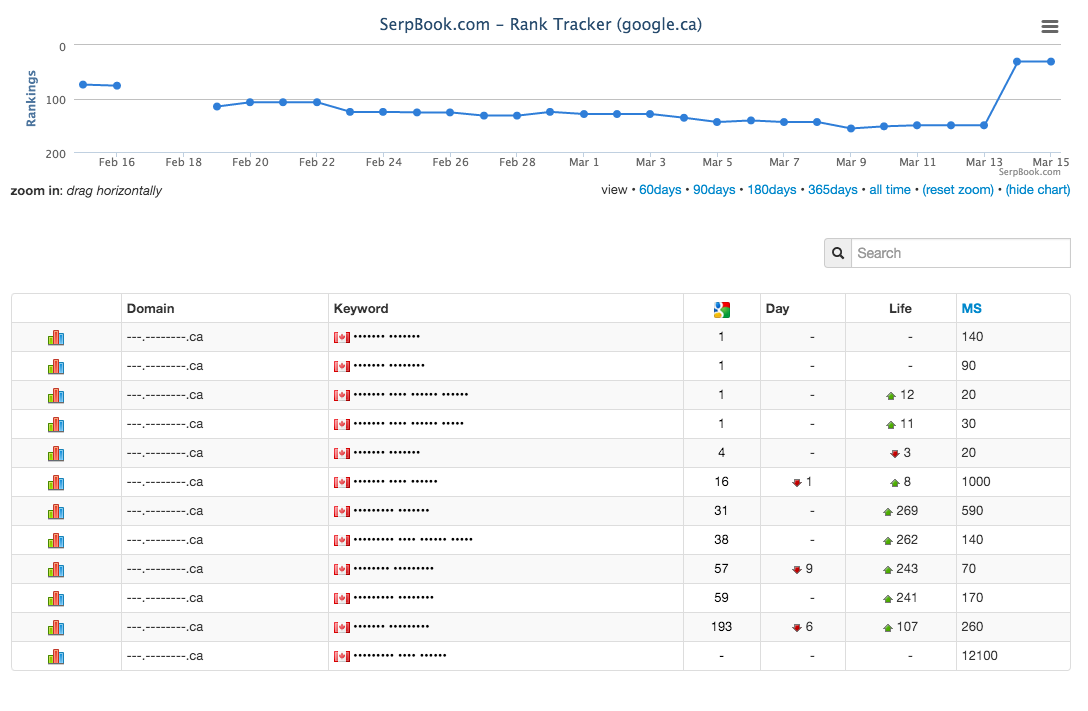Show 180days chart range

(x=772, y=190)
